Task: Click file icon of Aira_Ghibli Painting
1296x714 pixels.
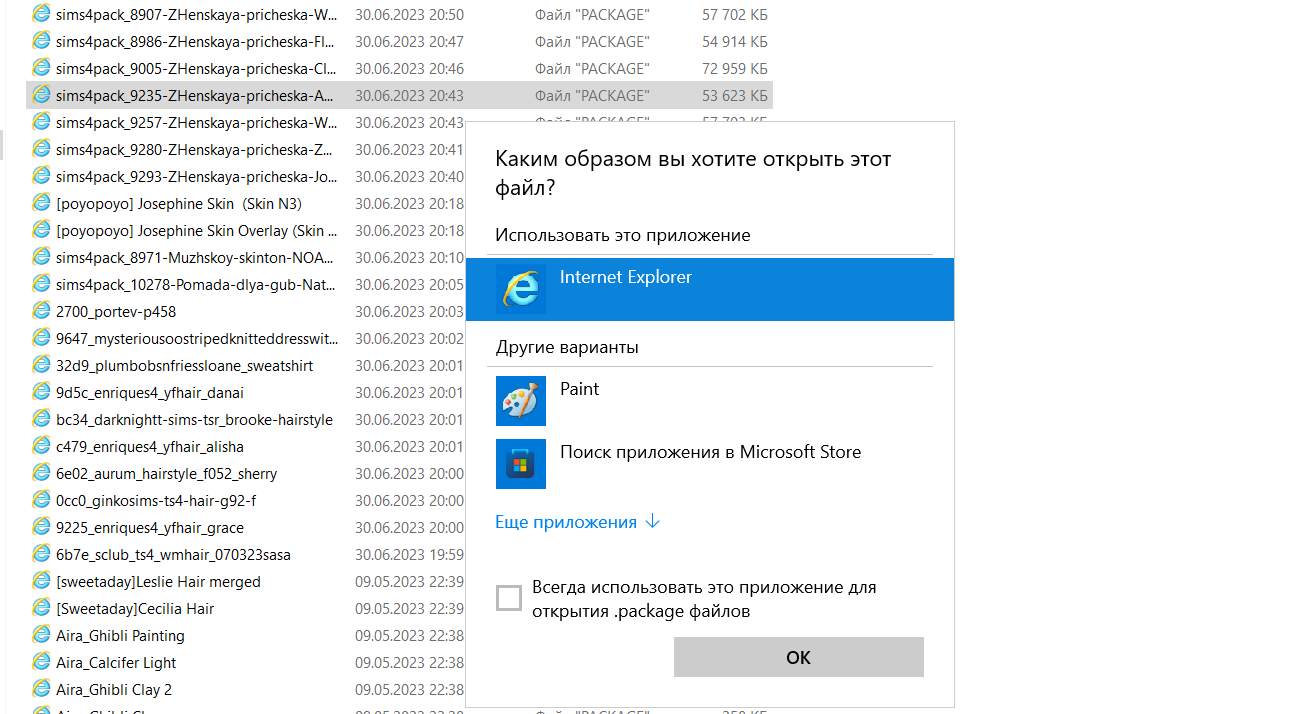Action: tap(41, 635)
